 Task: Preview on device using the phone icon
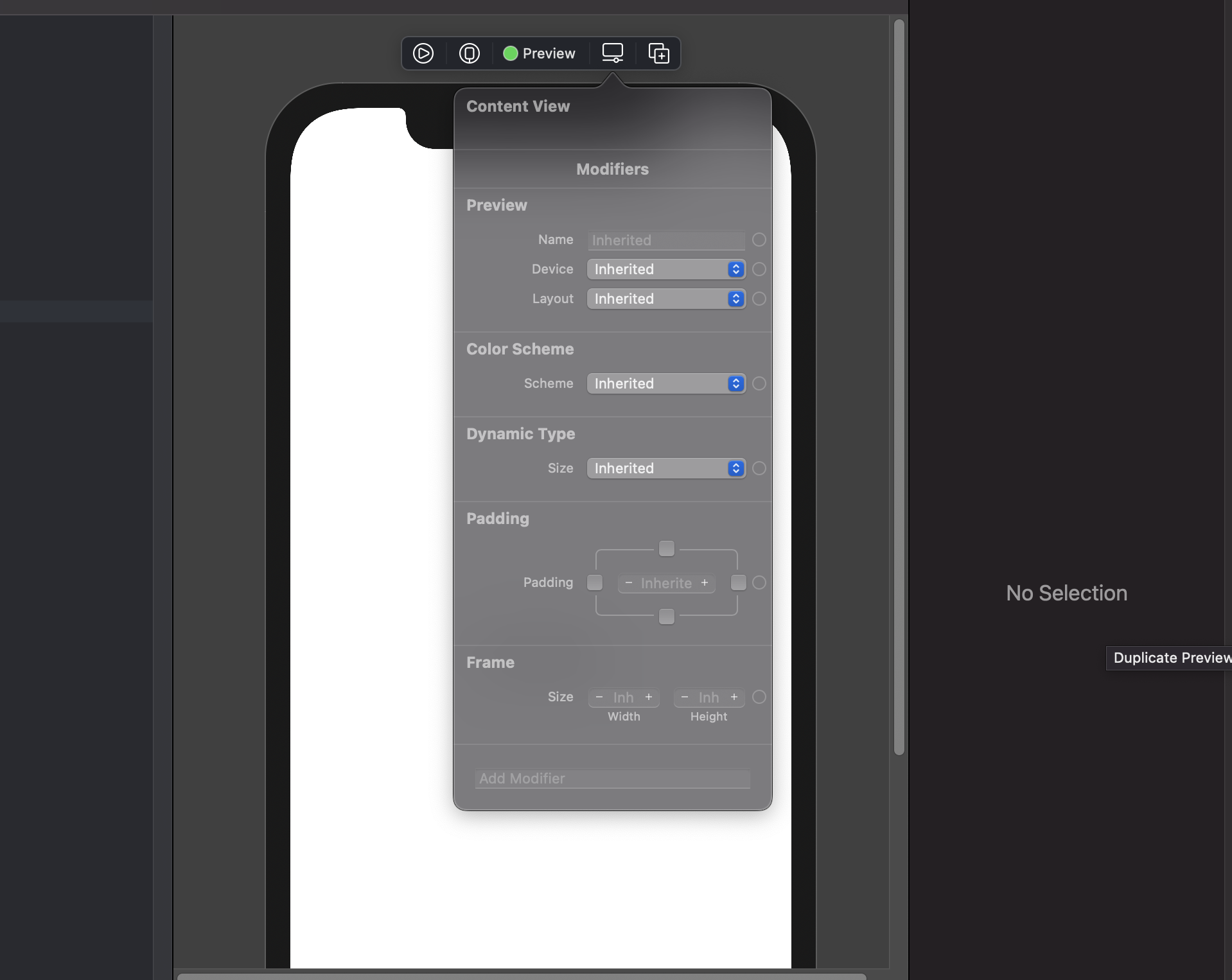tap(470, 53)
